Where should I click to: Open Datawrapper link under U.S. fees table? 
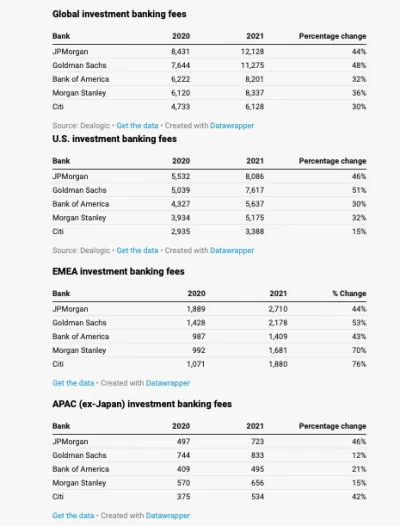coord(232,250)
